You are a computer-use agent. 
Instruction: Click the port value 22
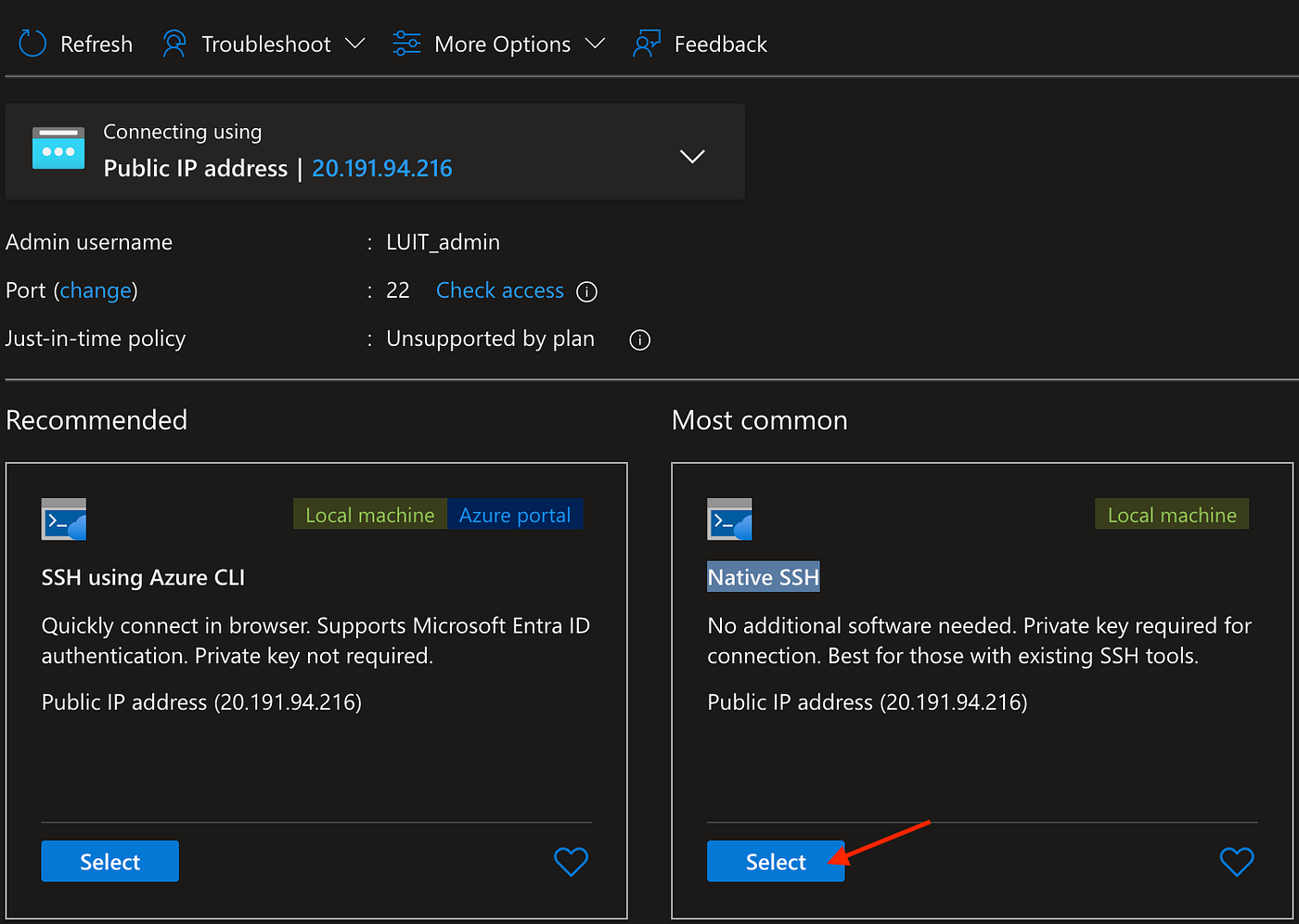click(x=398, y=290)
